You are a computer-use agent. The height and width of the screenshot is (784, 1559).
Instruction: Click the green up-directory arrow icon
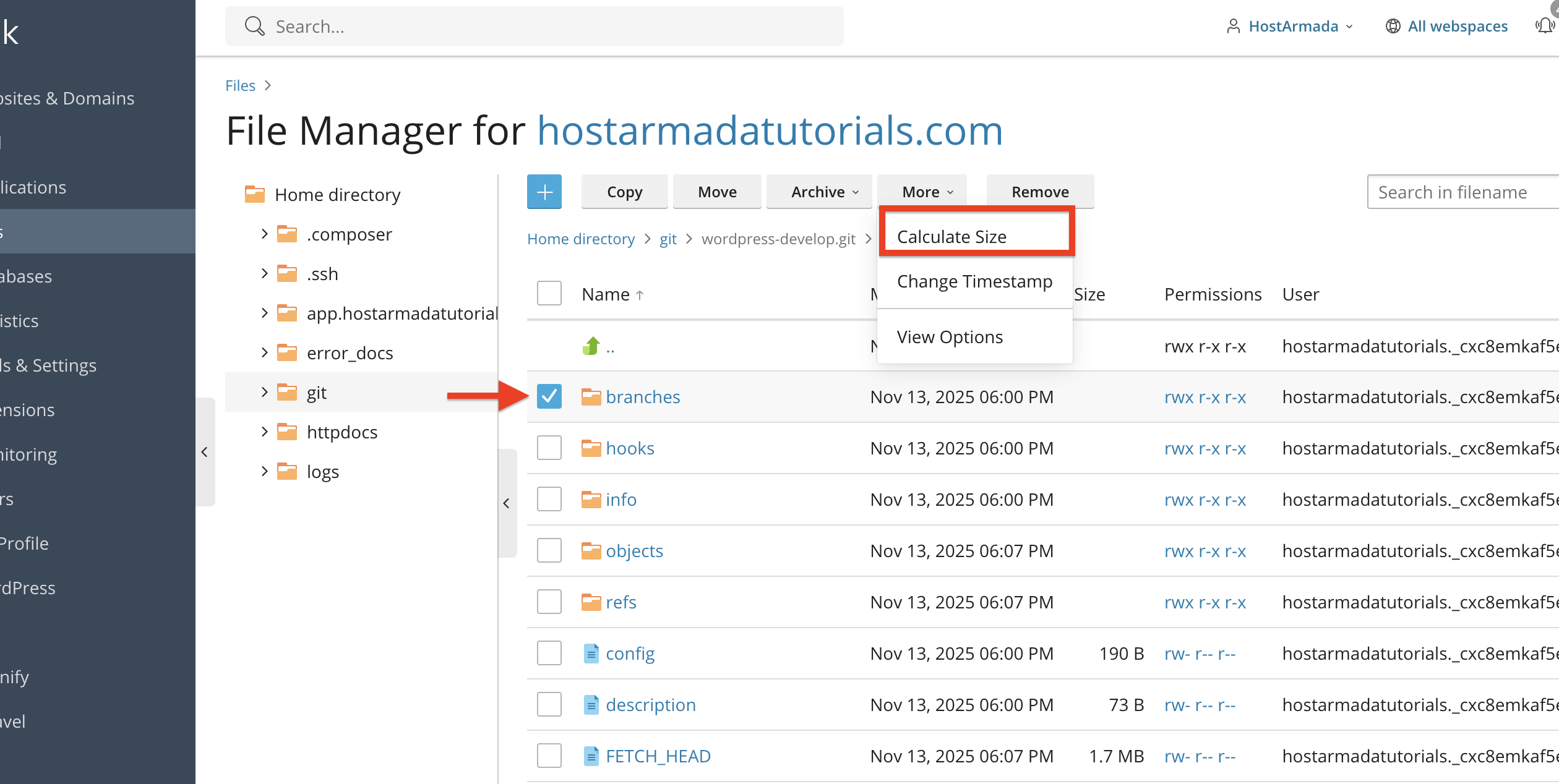point(591,346)
